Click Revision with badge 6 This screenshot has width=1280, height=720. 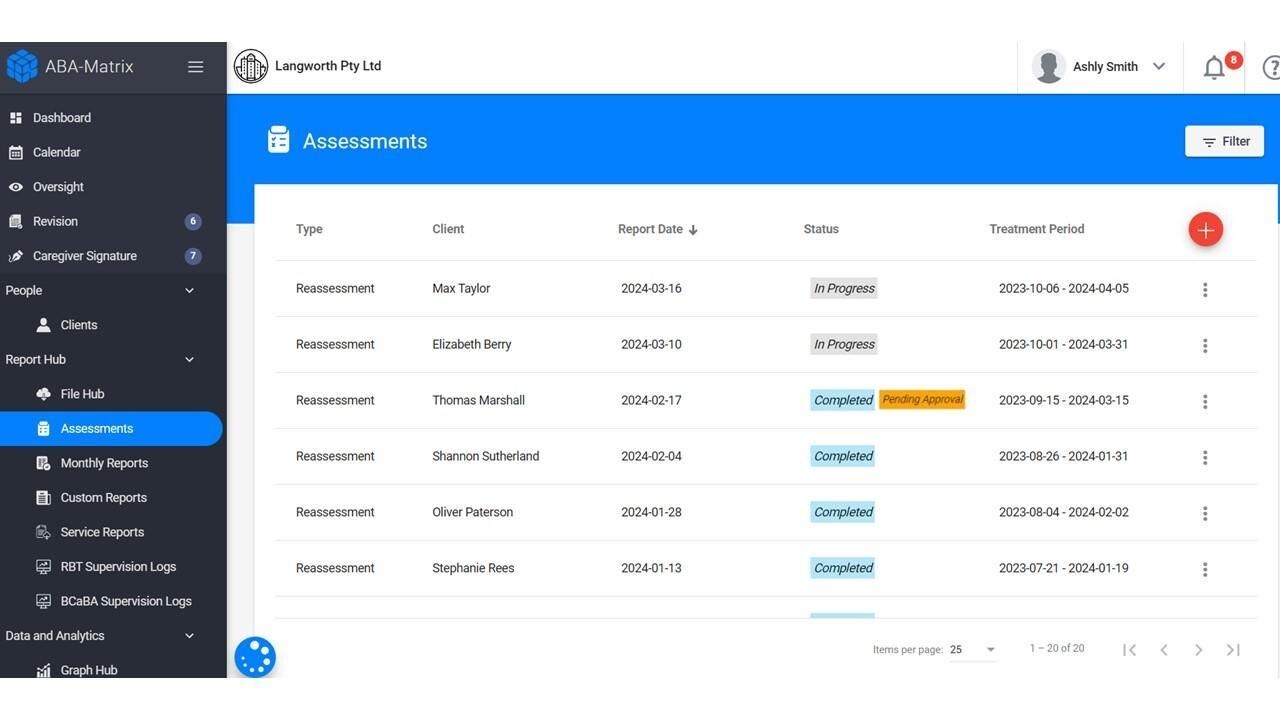pos(55,221)
